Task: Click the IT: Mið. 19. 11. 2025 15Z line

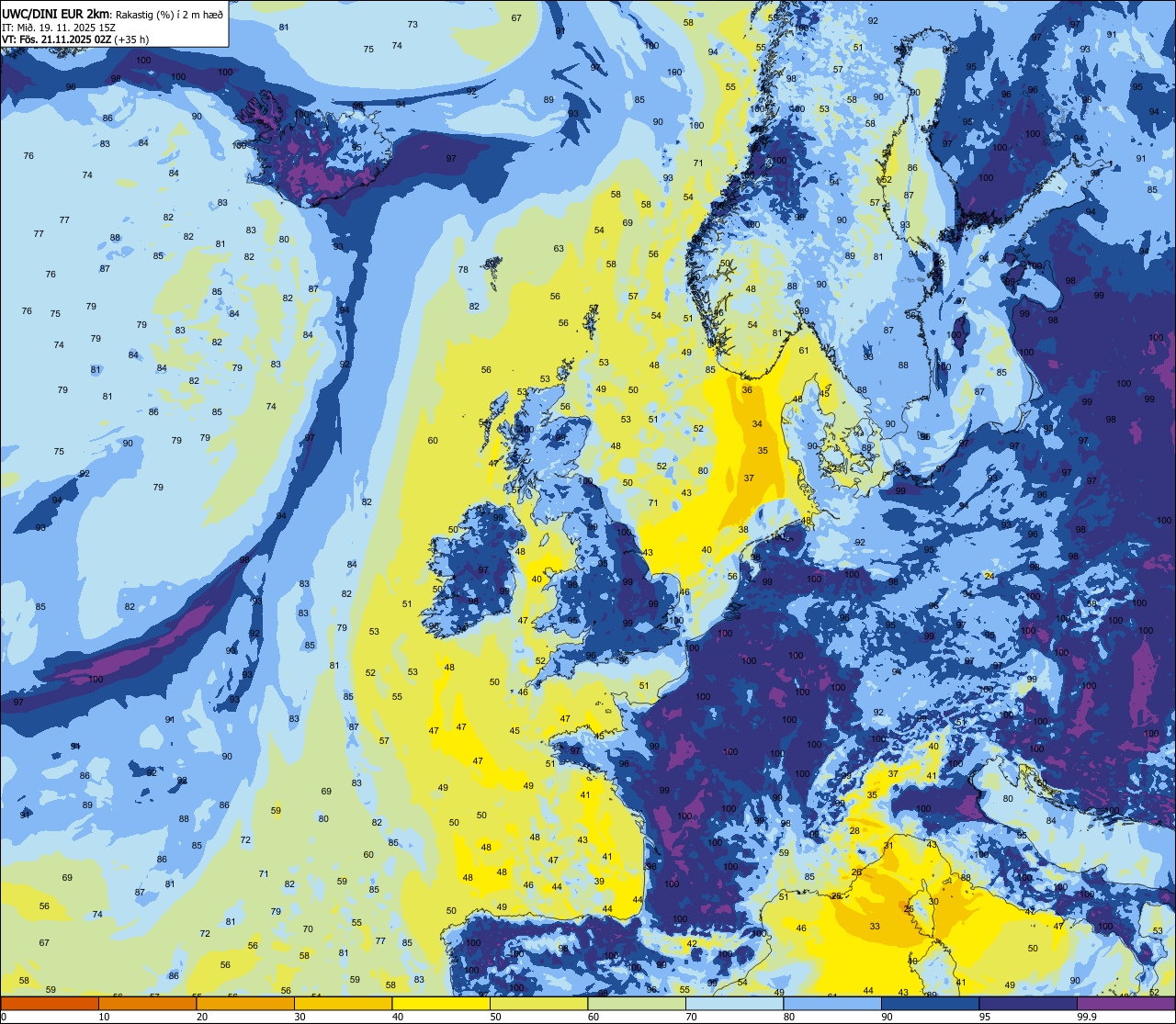Action: pos(59,27)
